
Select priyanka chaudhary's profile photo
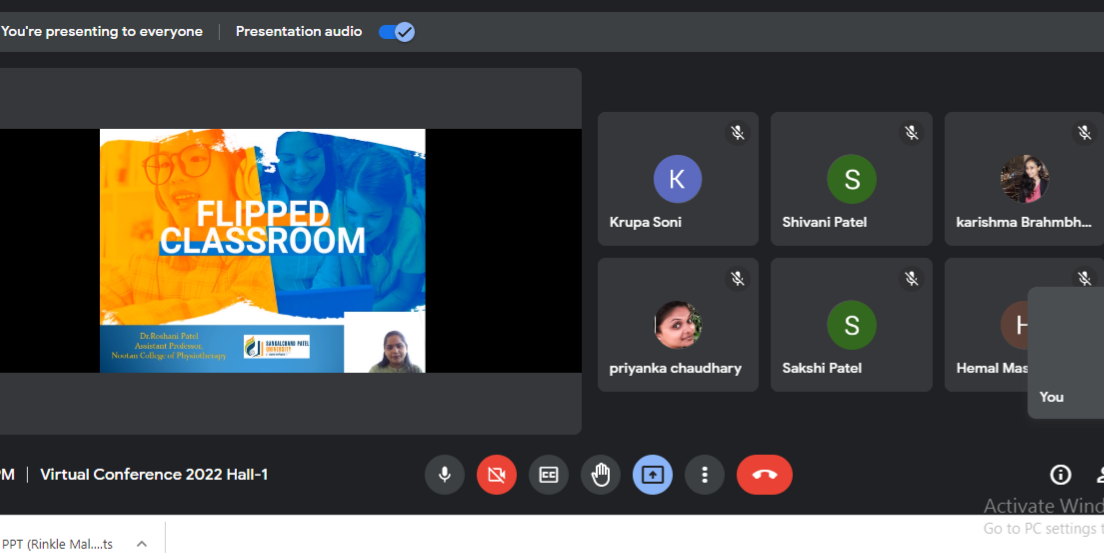(x=677, y=325)
